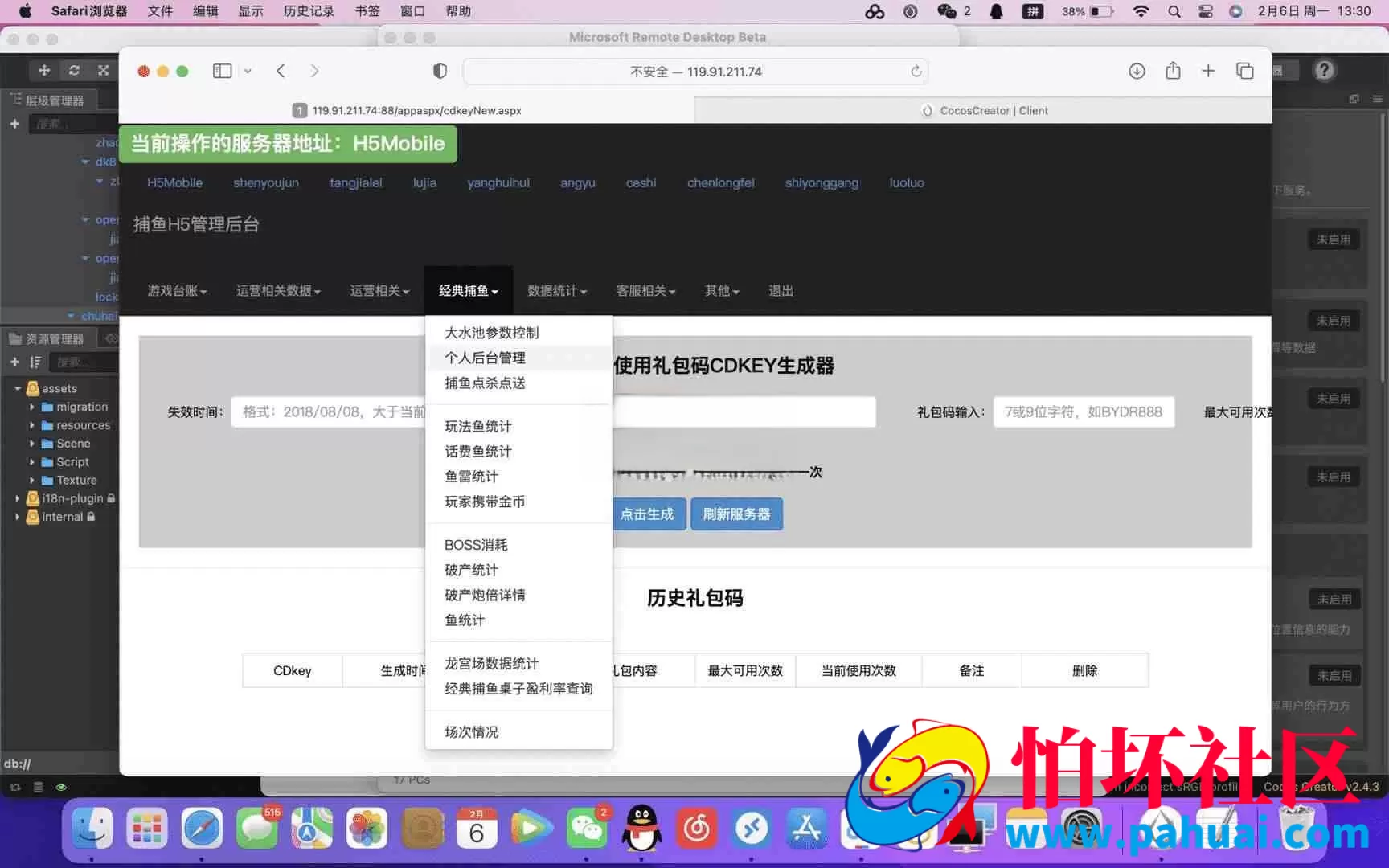Open NetEase Music icon in the Dock
The height and width of the screenshot is (868, 1389).
[696, 829]
